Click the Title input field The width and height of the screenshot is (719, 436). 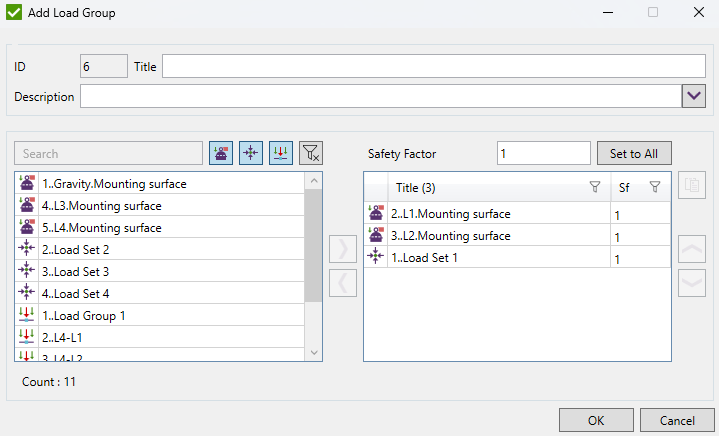pos(433,66)
